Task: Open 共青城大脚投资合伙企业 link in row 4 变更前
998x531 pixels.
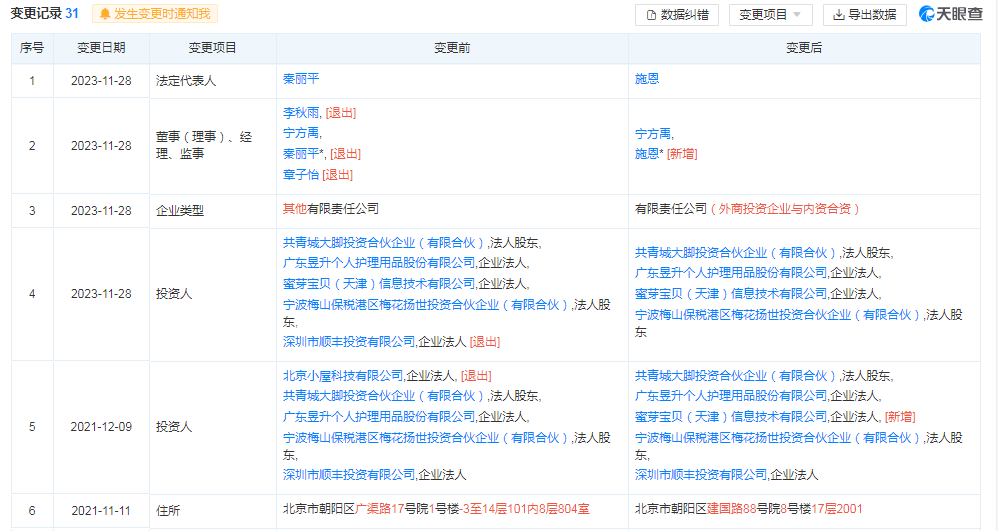Action: coord(384,243)
